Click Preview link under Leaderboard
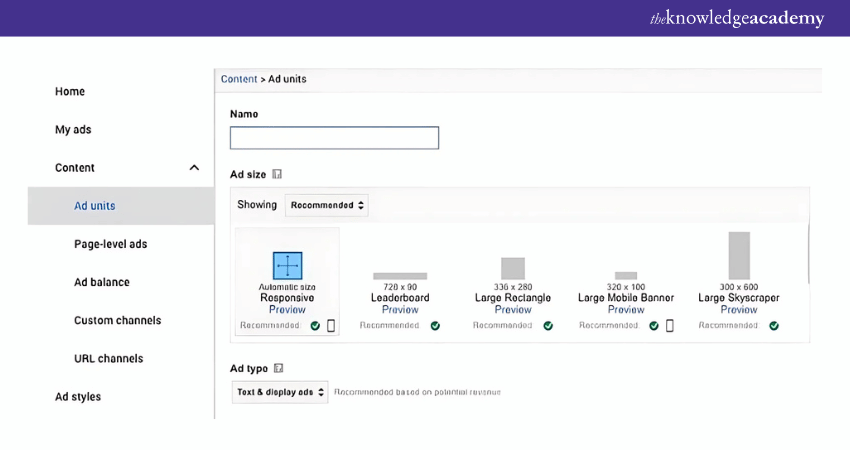The image size is (850, 450). click(x=400, y=310)
